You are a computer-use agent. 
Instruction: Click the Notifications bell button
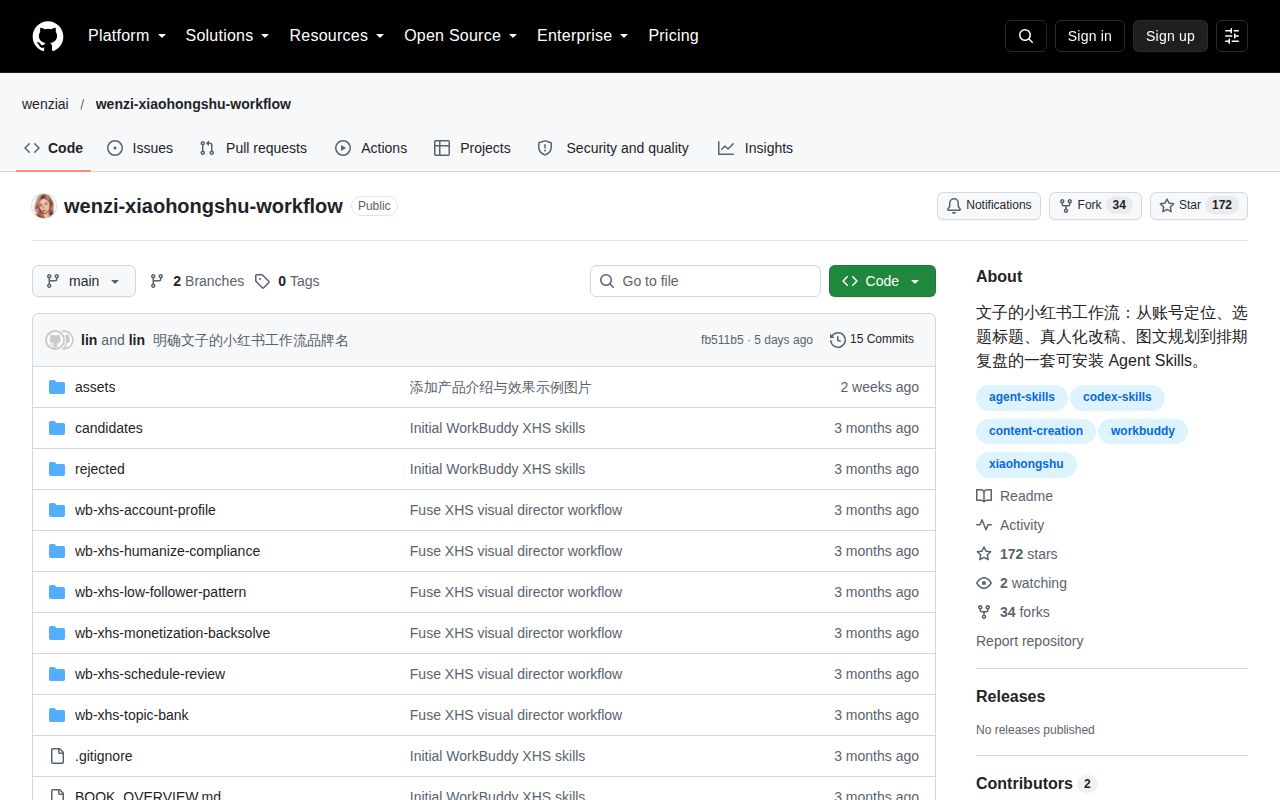(989, 205)
